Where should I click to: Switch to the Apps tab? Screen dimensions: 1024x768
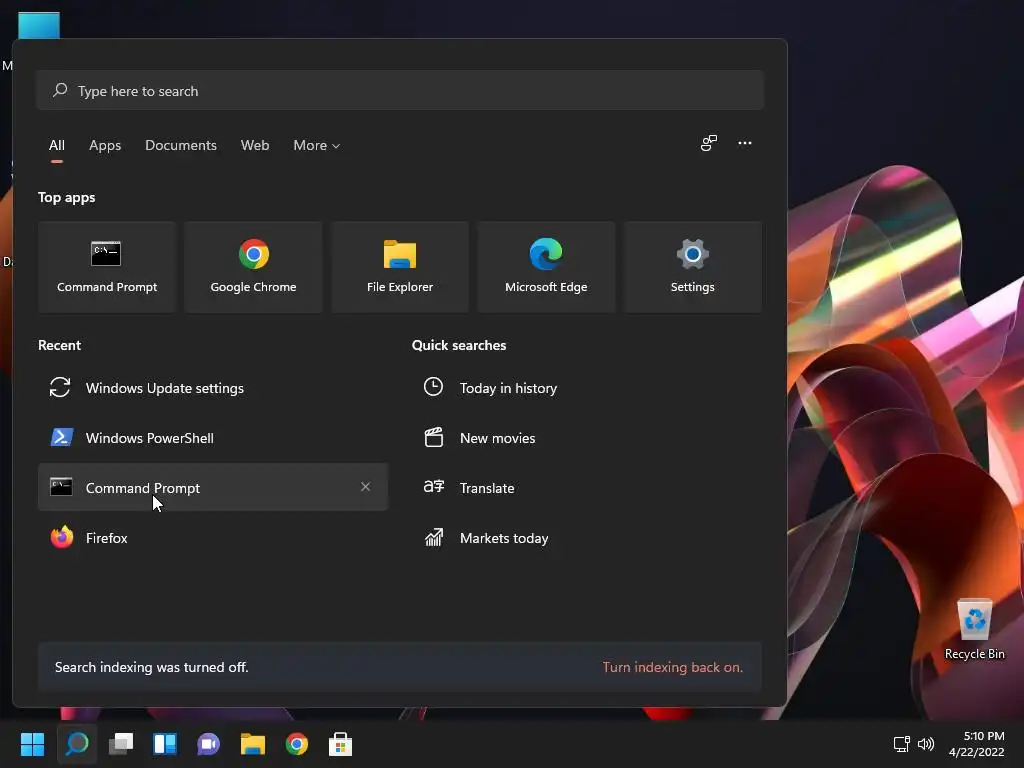(x=105, y=145)
